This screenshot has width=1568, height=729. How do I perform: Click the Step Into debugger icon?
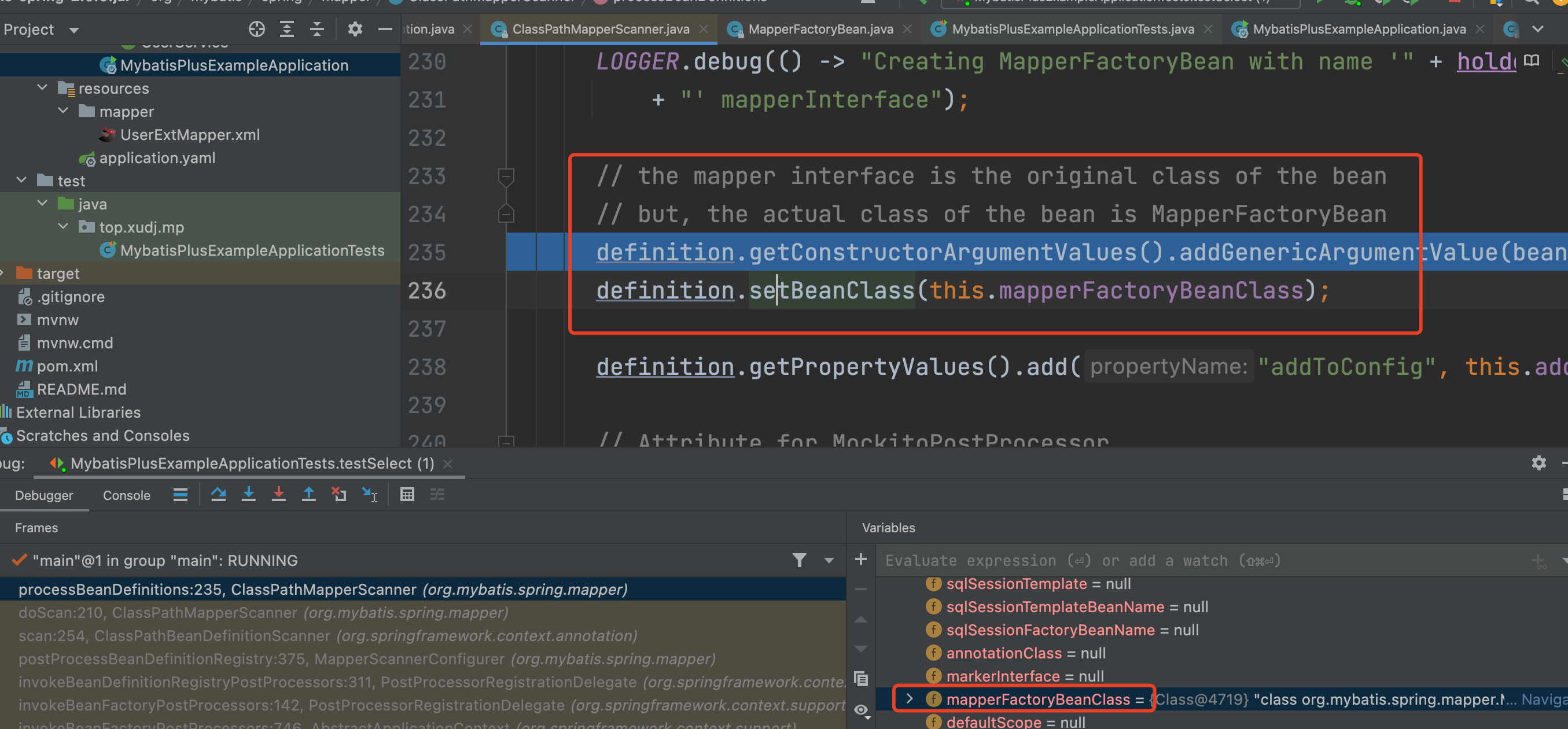click(248, 495)
